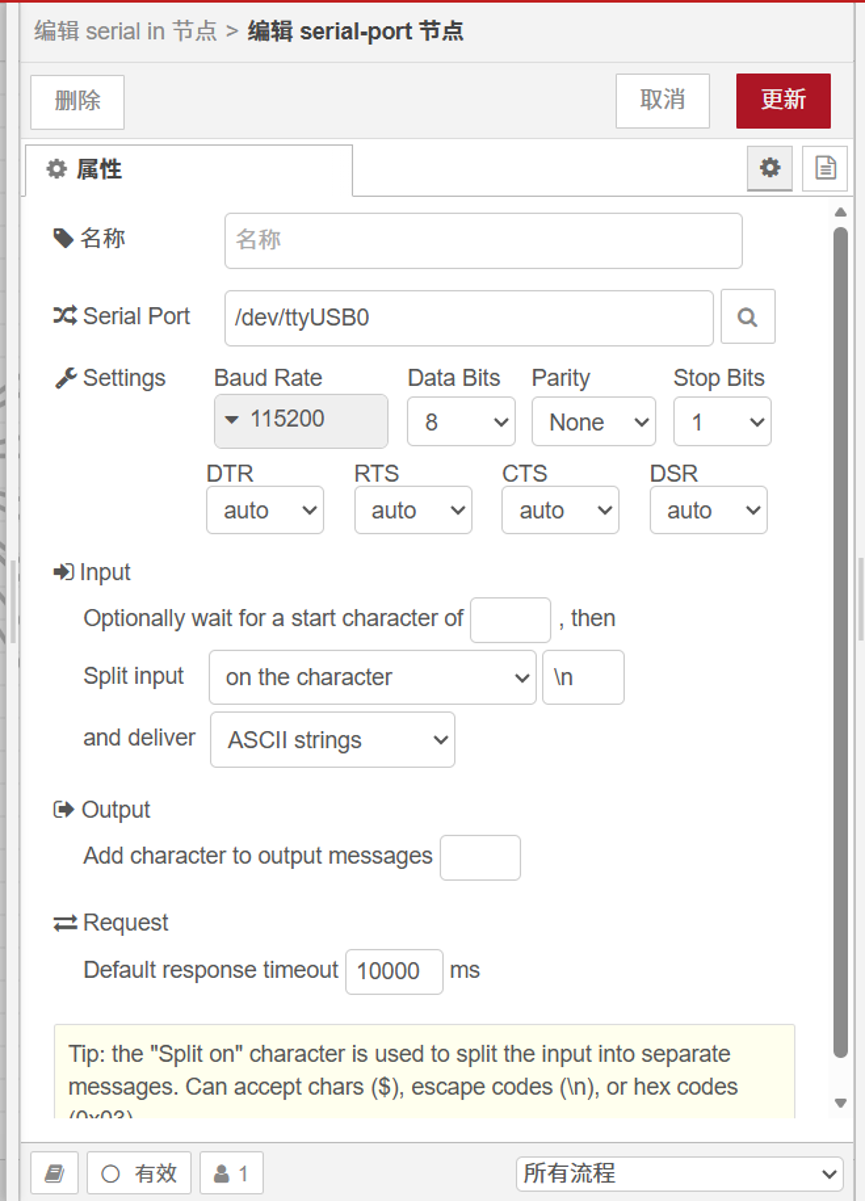This screenshot has width=865, height=1201.
Task: Click the 'Settings' label with wrench icon
Action: pyautogui.click(x=110, y=378)
